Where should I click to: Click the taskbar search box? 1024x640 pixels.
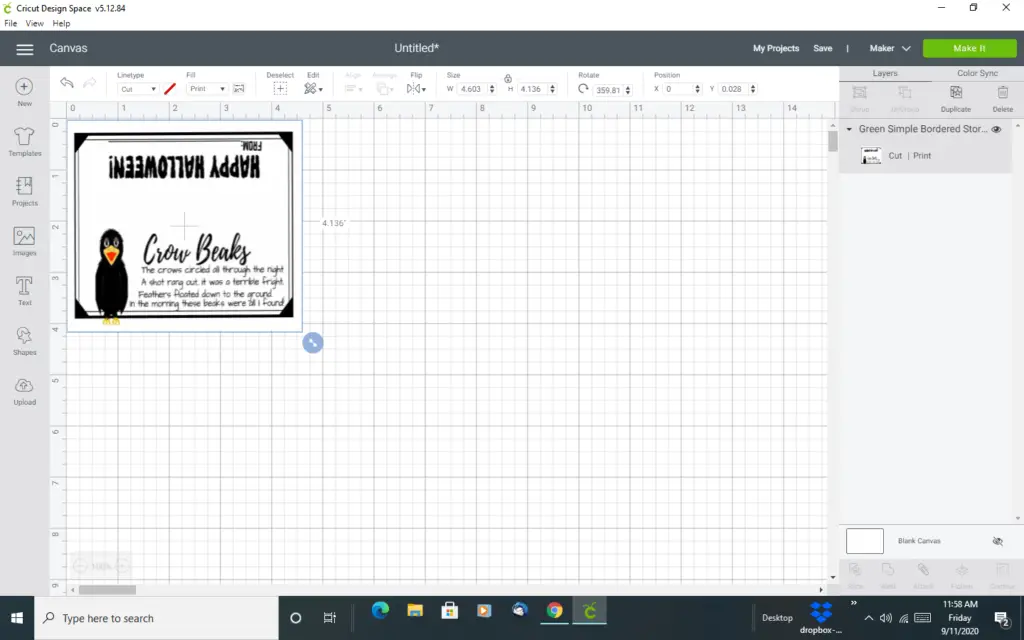point(156,618)
